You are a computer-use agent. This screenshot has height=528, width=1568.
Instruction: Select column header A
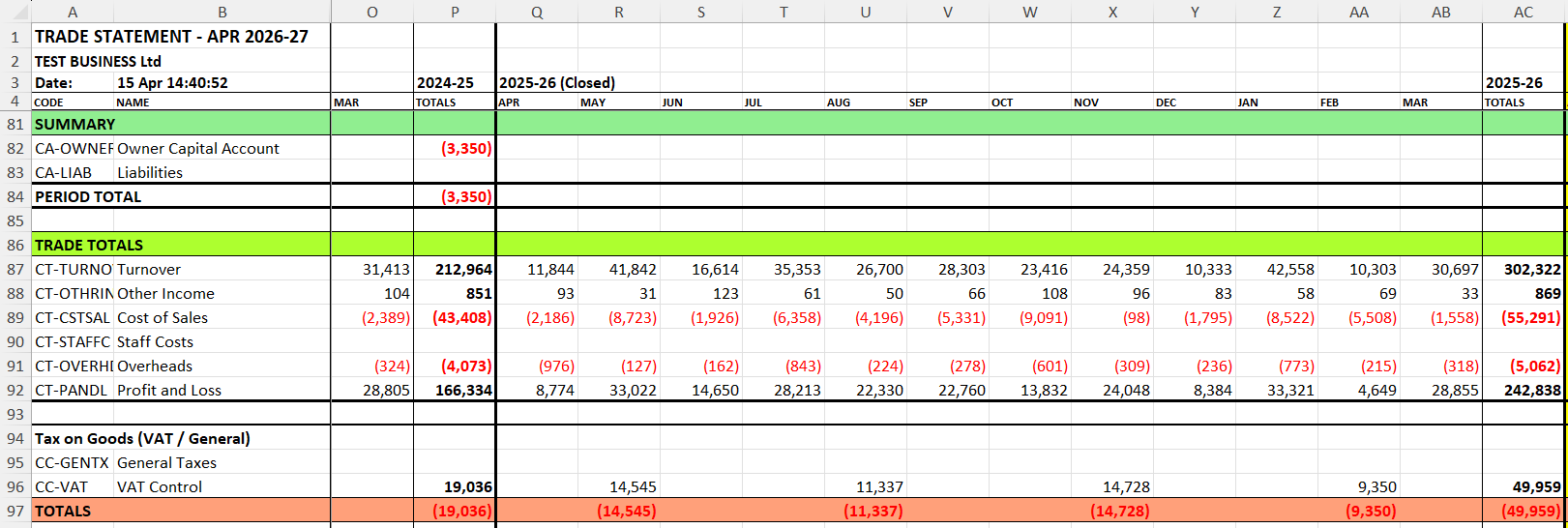(x=73, y=12)
